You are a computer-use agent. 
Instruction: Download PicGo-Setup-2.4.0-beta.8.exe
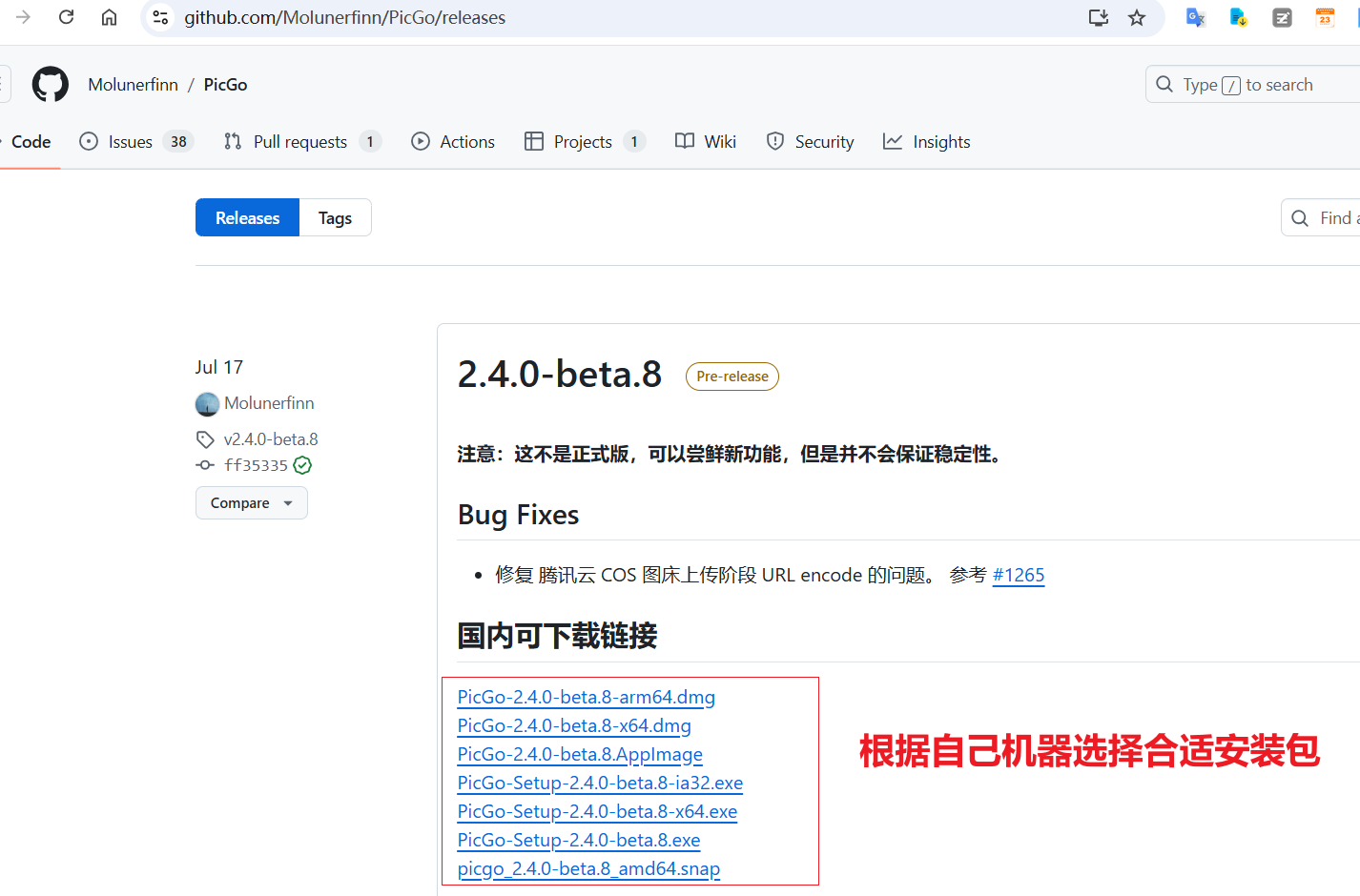click(x=579, y=840)
